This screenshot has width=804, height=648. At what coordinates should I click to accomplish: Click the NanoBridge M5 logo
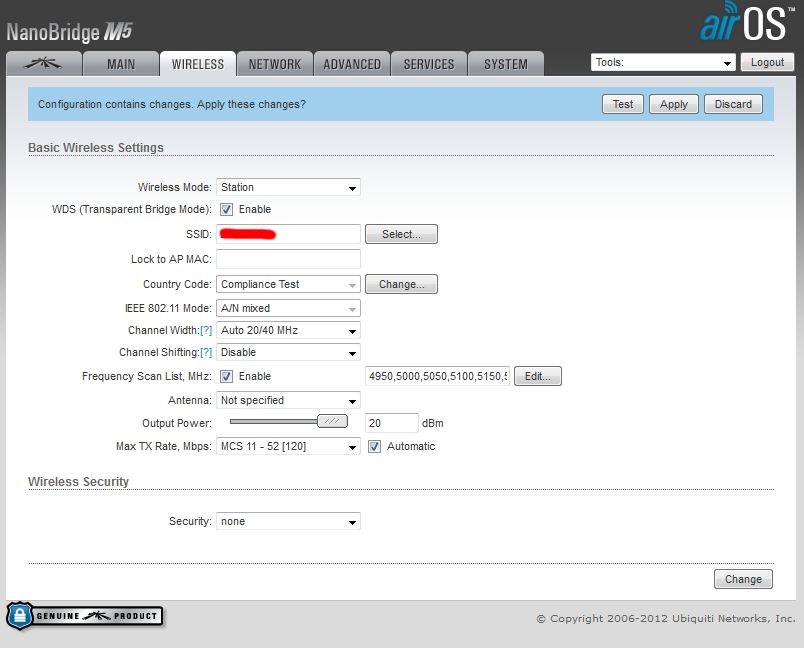pyautogui.click(x=69, y=32)
